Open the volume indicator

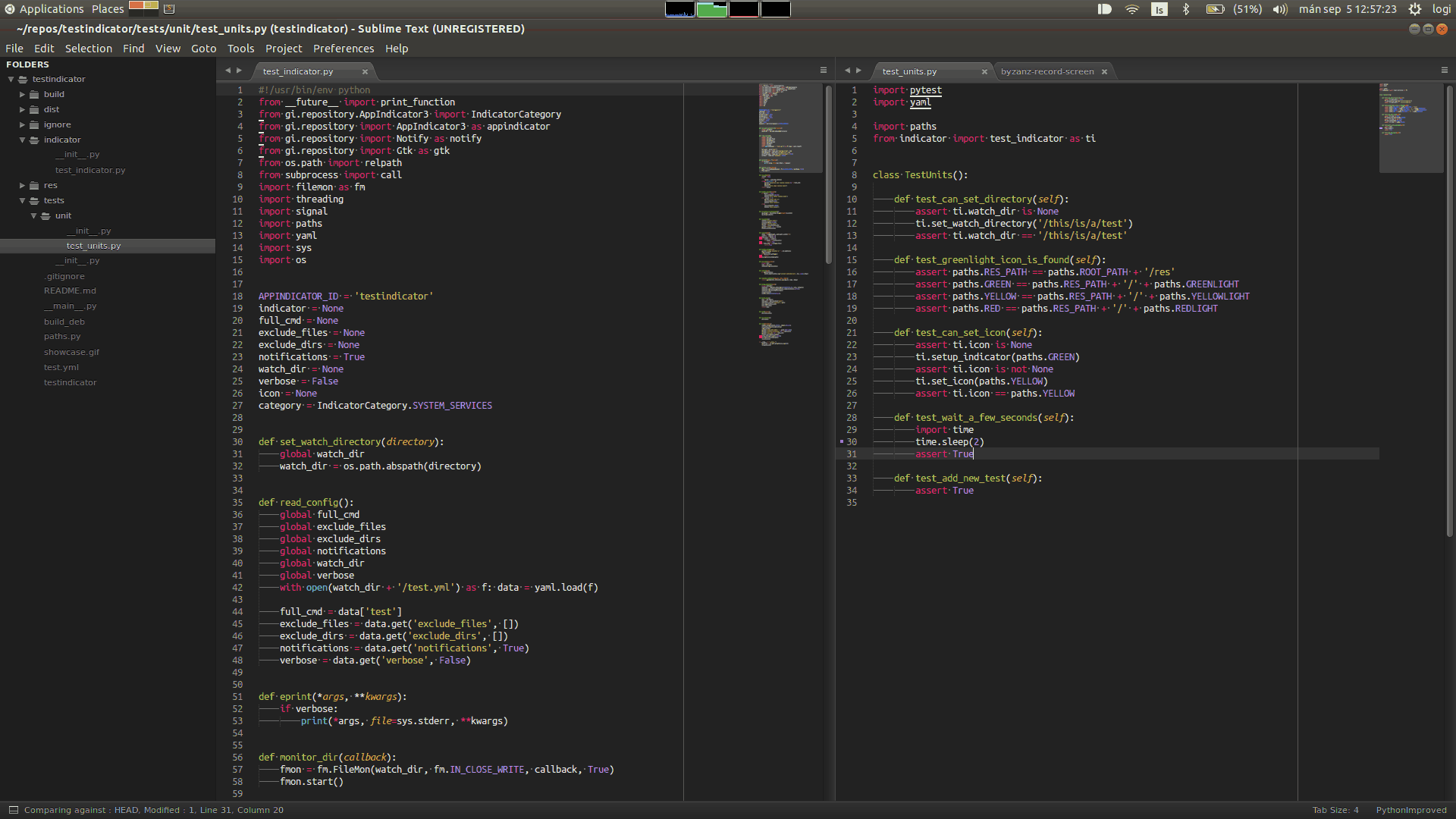1279,9
